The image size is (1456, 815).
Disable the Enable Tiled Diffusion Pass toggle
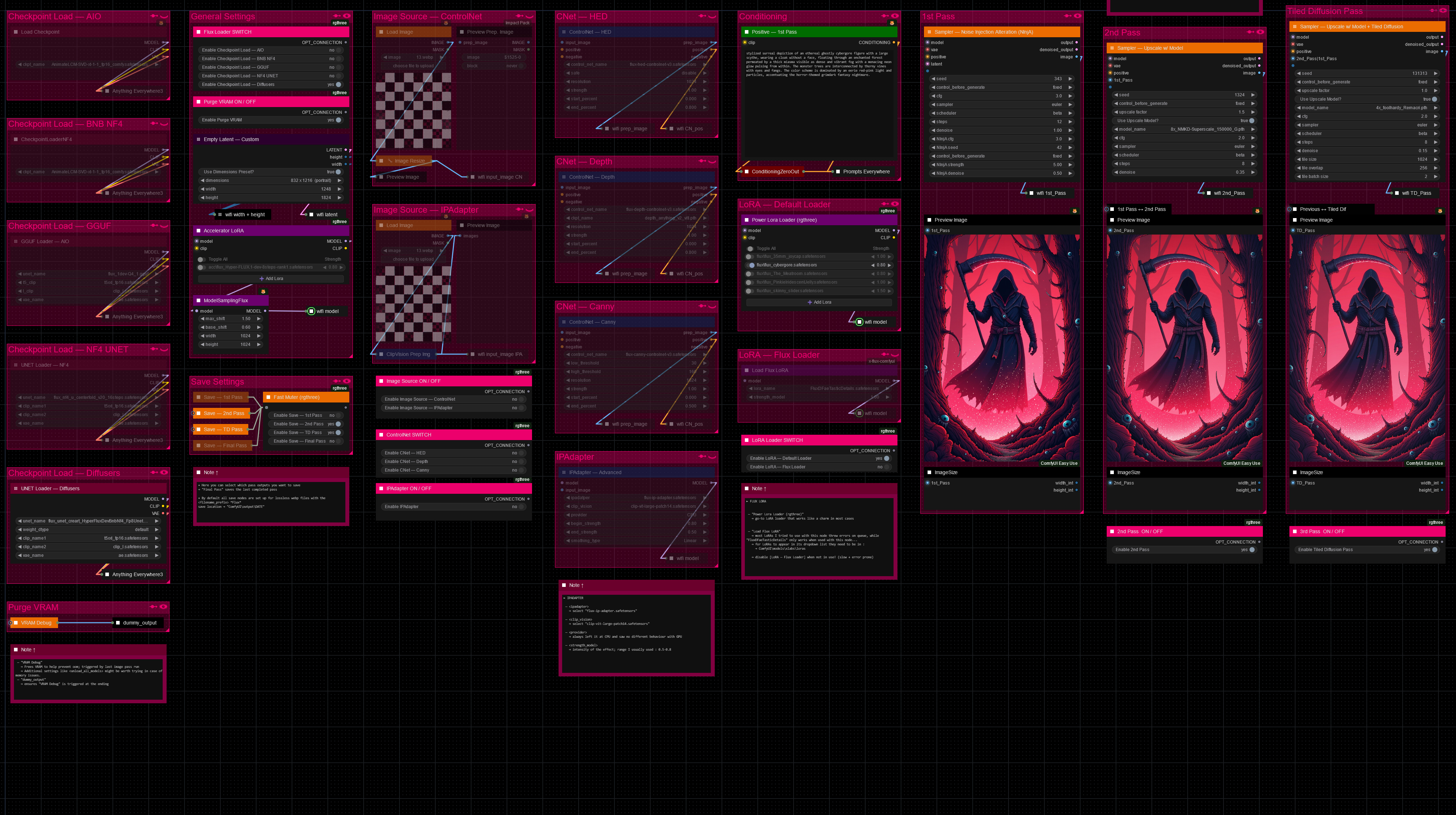coord(1434,550)
